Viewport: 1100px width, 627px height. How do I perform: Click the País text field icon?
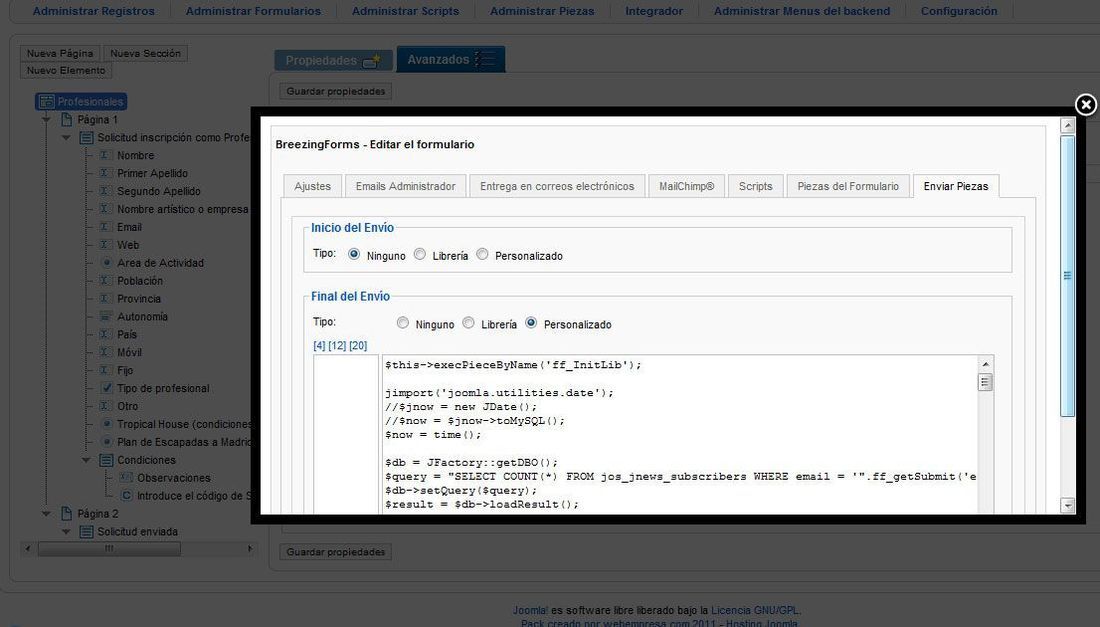pos(105,334)
